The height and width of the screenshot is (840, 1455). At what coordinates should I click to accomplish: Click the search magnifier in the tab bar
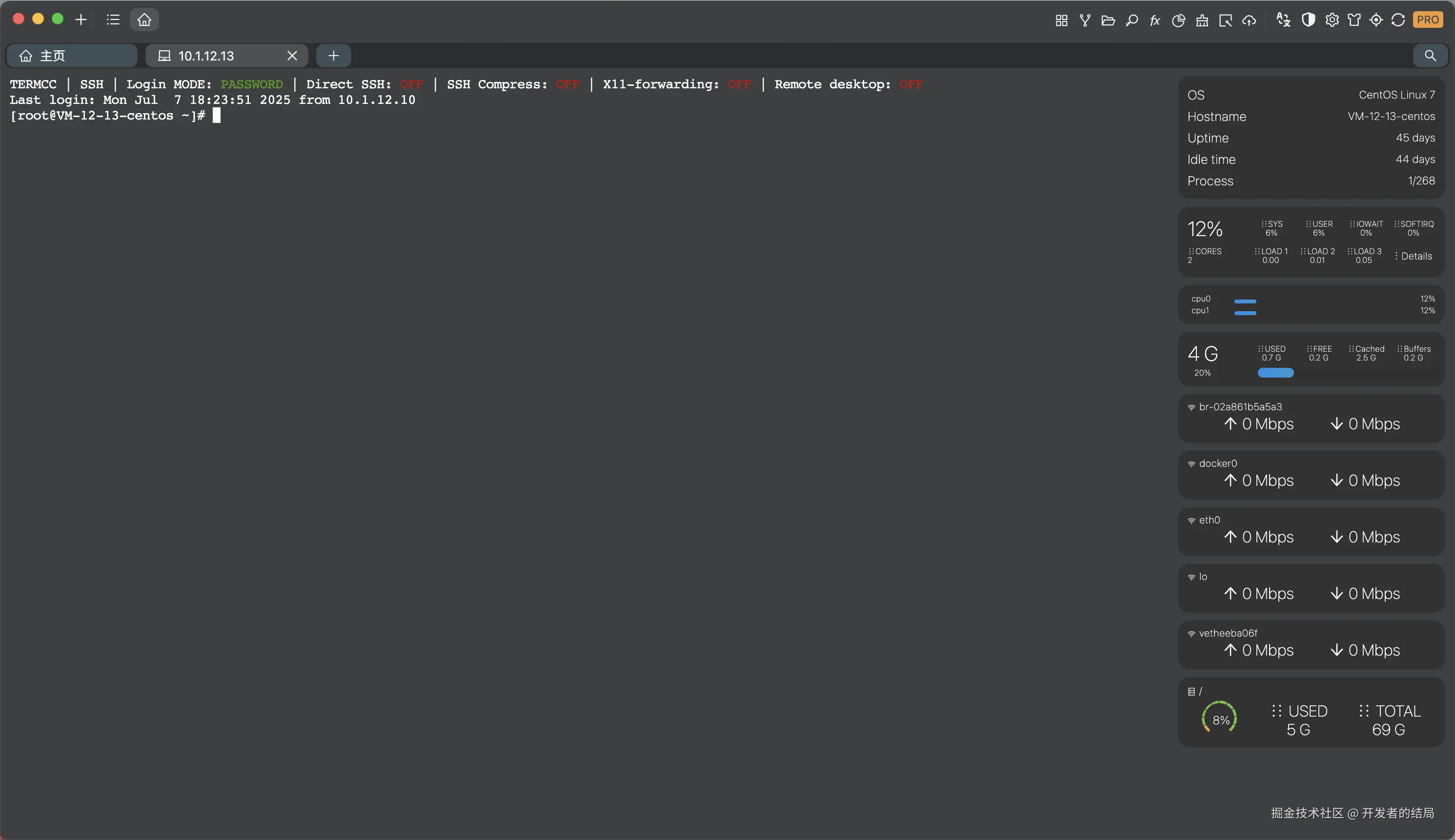[x=1430, y=56]
